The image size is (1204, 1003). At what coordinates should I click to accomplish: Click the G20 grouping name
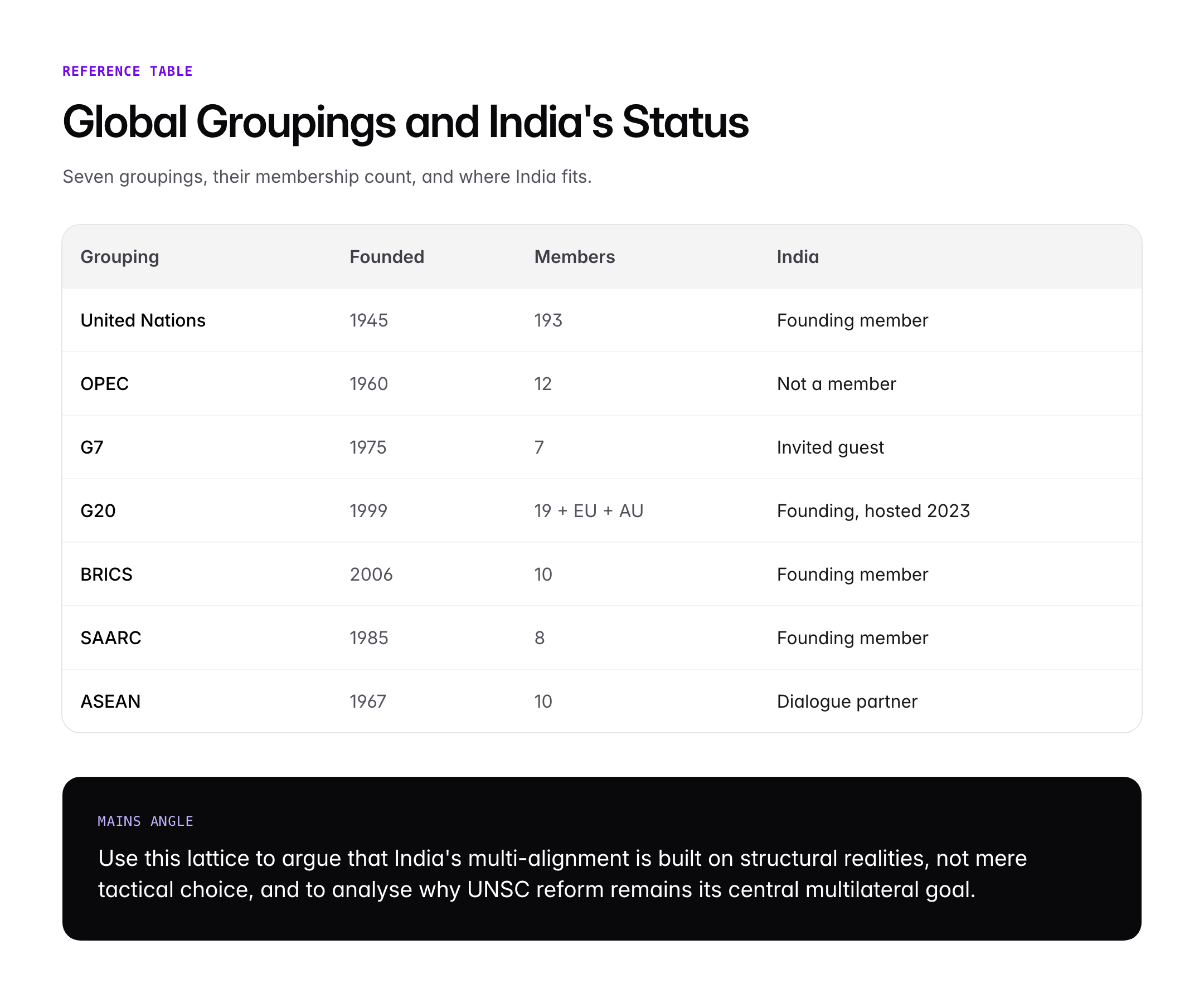point(98,510)
